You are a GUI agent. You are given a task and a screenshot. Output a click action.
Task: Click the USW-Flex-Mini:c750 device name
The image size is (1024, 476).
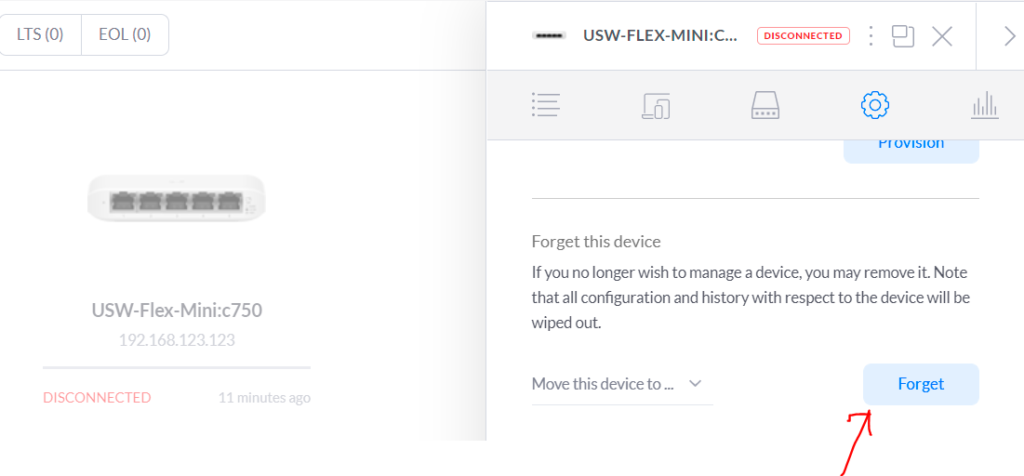177,310
